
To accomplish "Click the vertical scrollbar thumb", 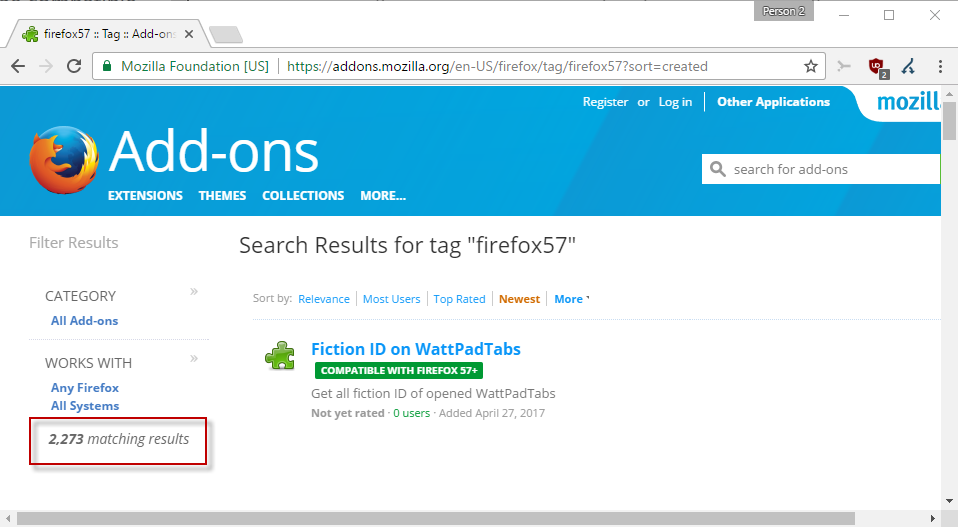I will 949,121.
